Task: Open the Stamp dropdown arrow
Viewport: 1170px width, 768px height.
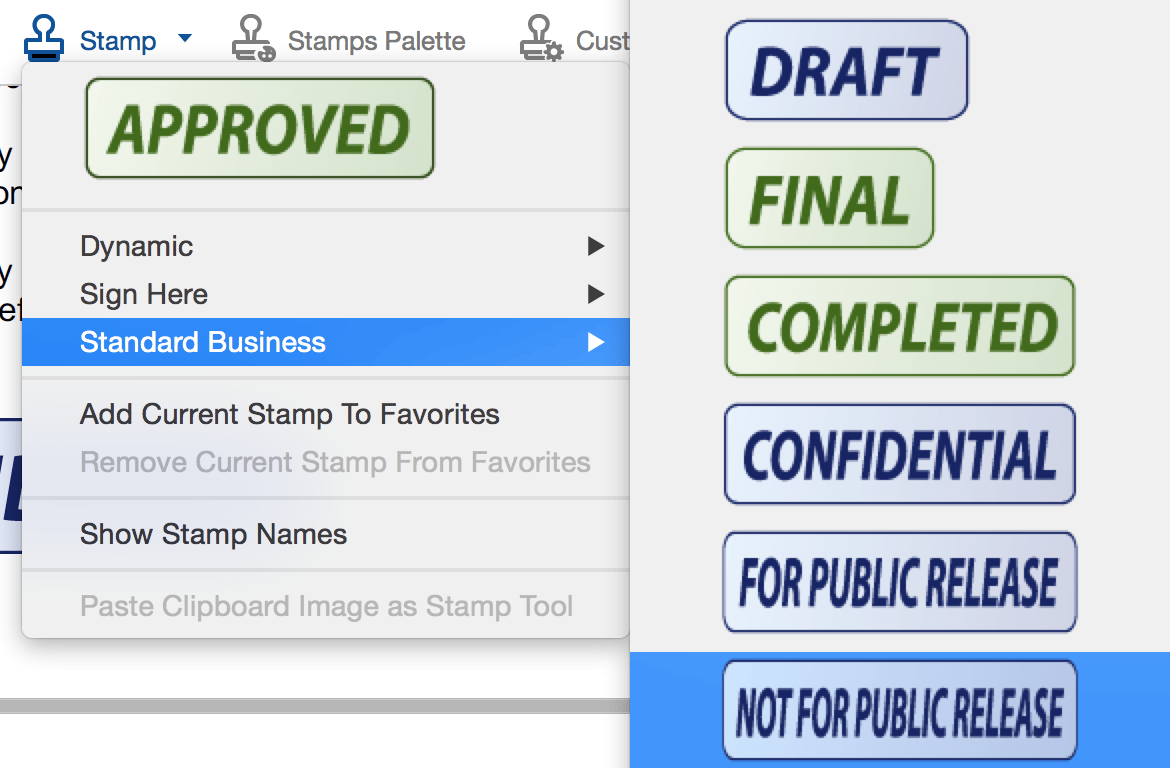Action: [x=184, y=39]
